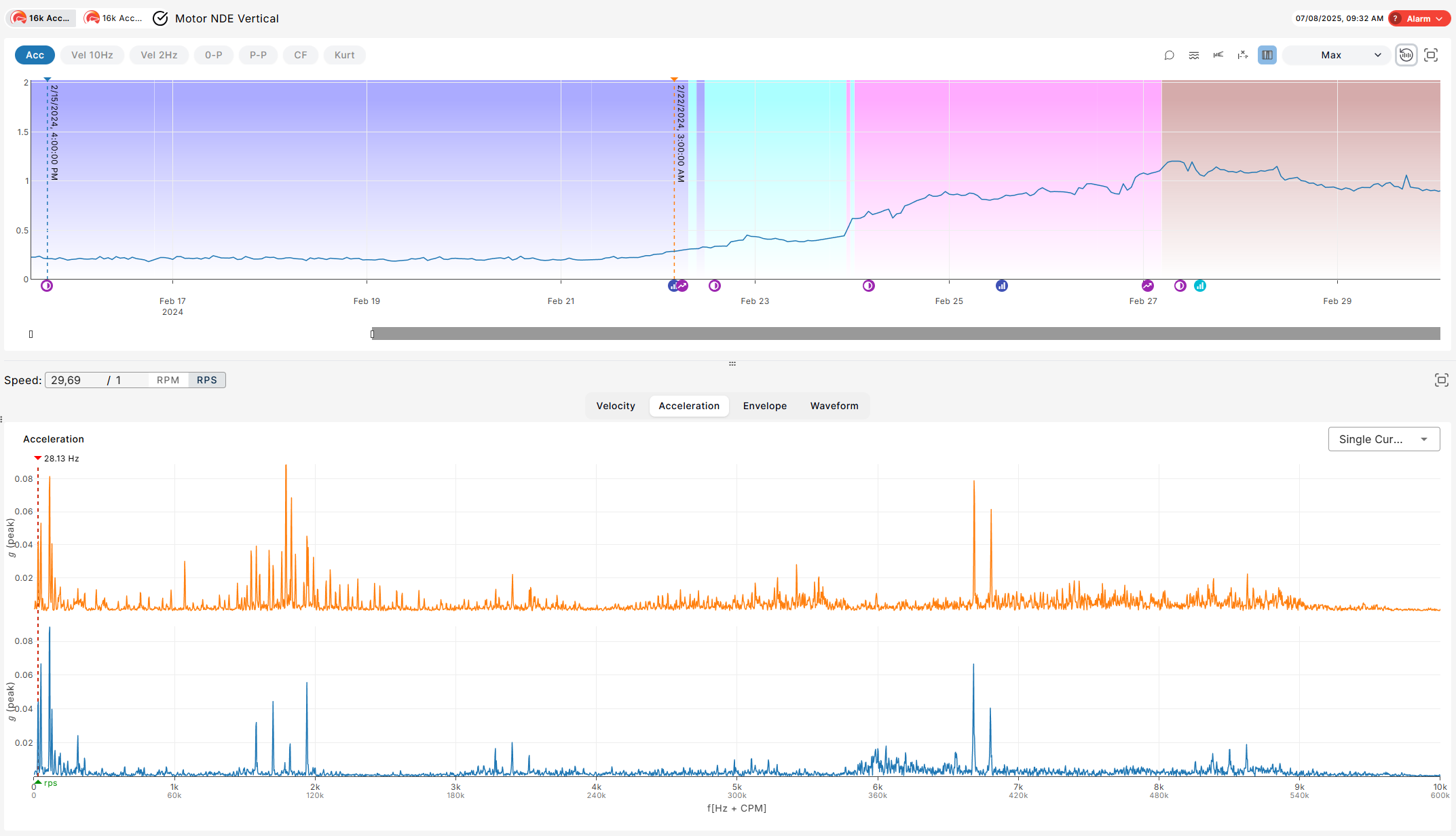The width and height of the screenshot is (1456, 836).
Task: Click the wavy lines smoothing icon
Action: point(1194,55)
